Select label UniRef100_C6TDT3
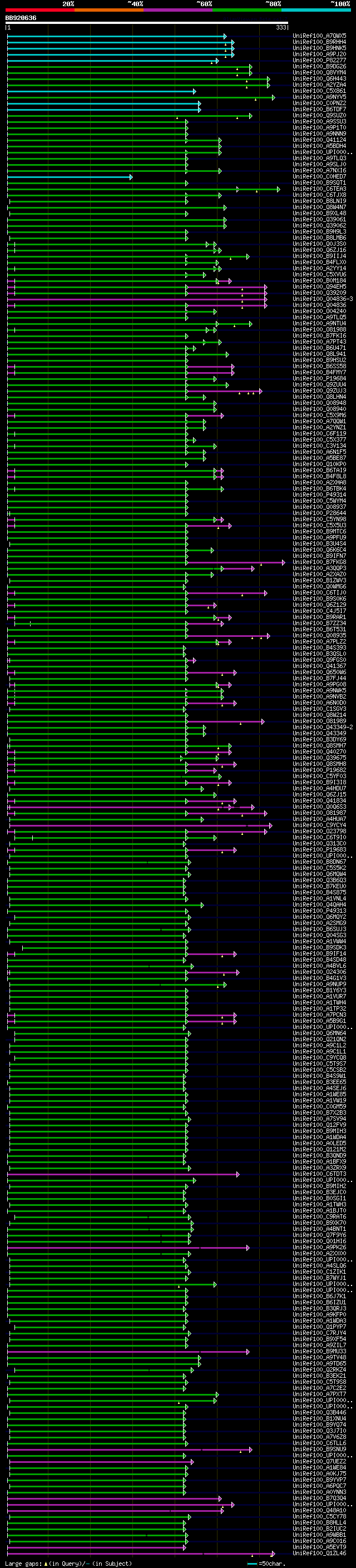Image resolution: width=356 pixels, height=1568 pixels. 319,1174
